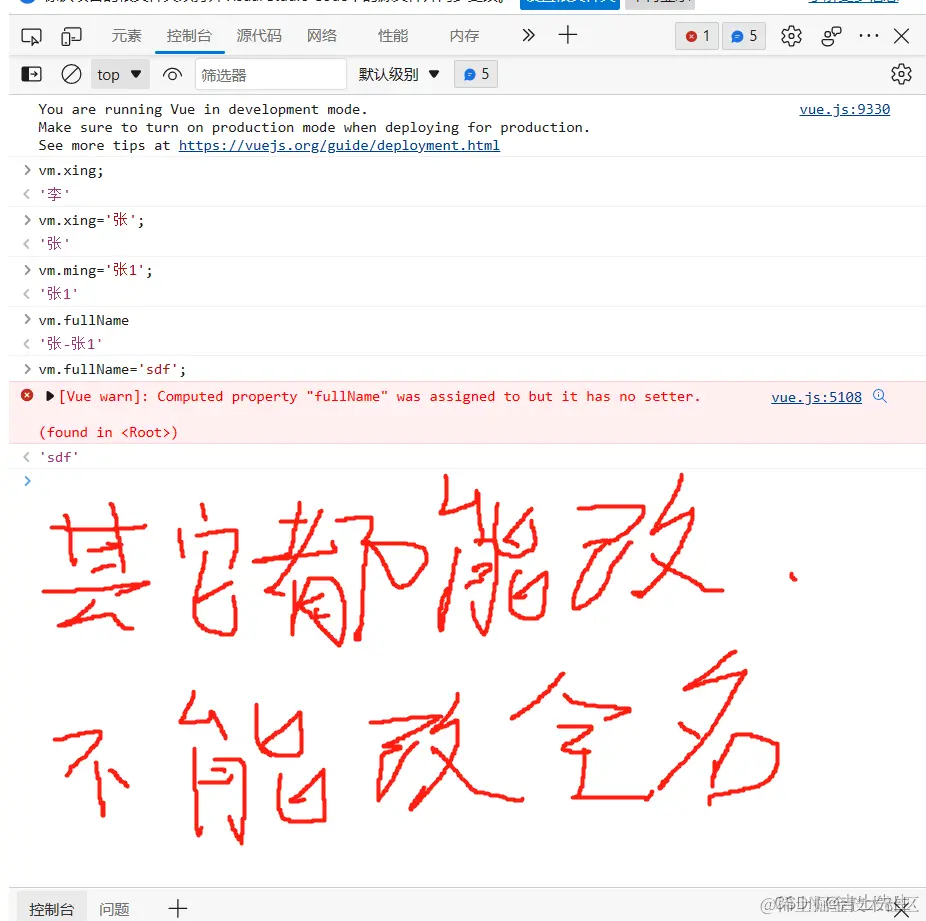
Task: Follow the vuejs.org deployment guide link
Action: click(x=339, y=145)
